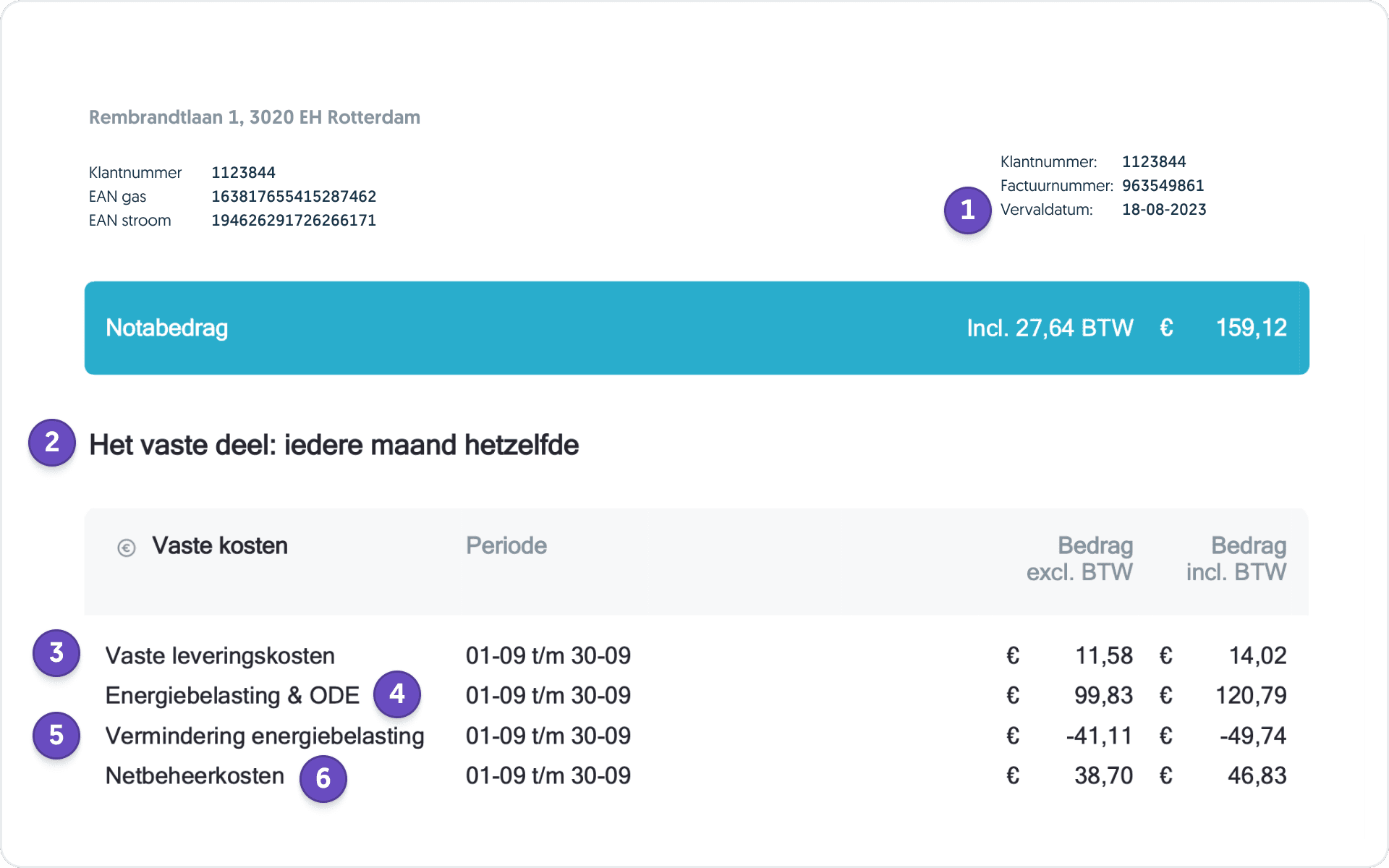Click the Bedrag incl. BTW column header

1236,559
